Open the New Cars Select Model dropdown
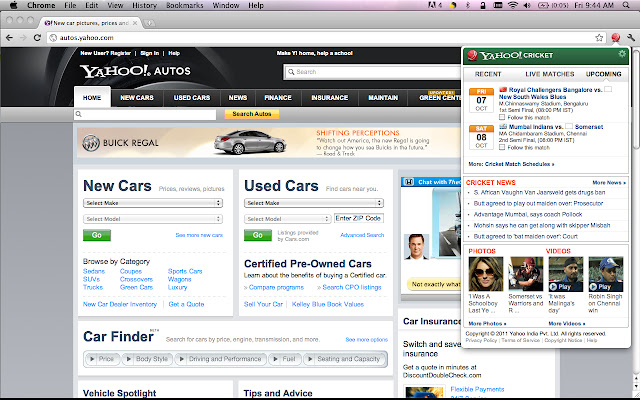The image size is (640, 400). click(x=152, y=218)
